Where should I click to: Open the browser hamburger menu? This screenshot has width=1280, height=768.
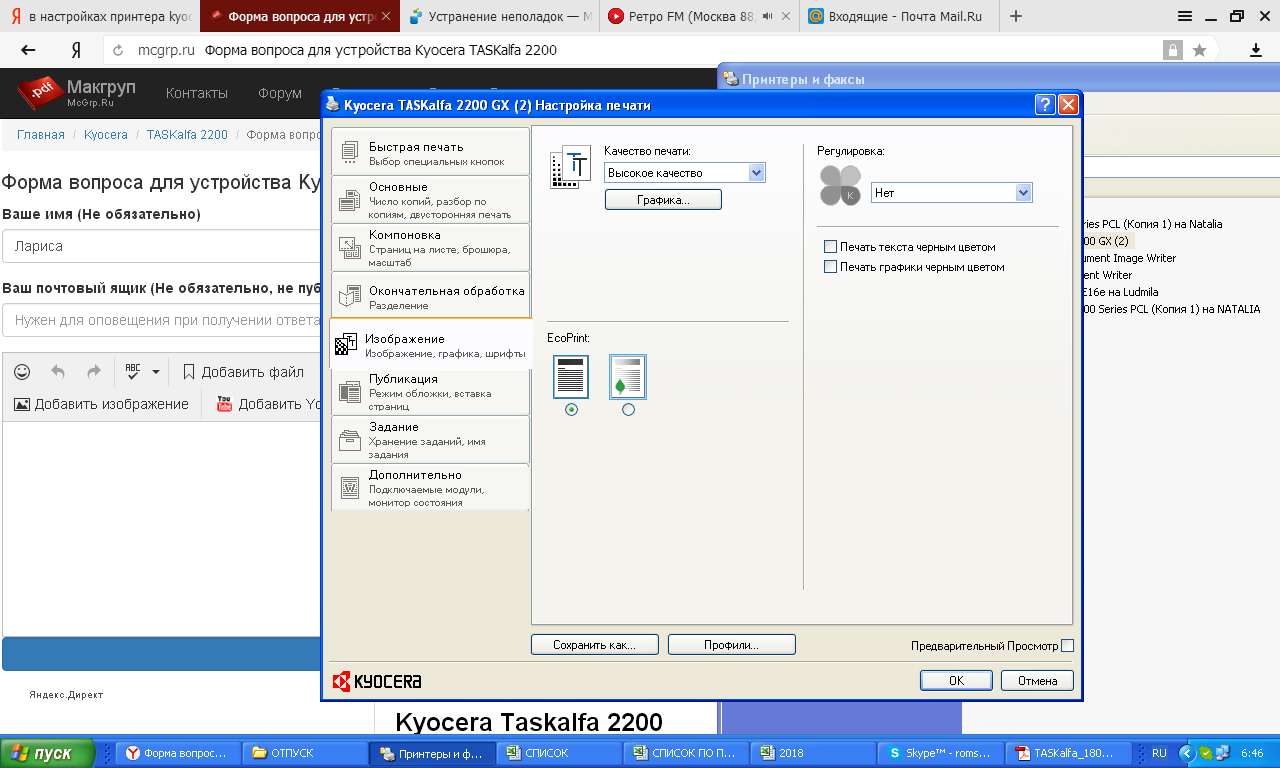[x=1185, y=16]
